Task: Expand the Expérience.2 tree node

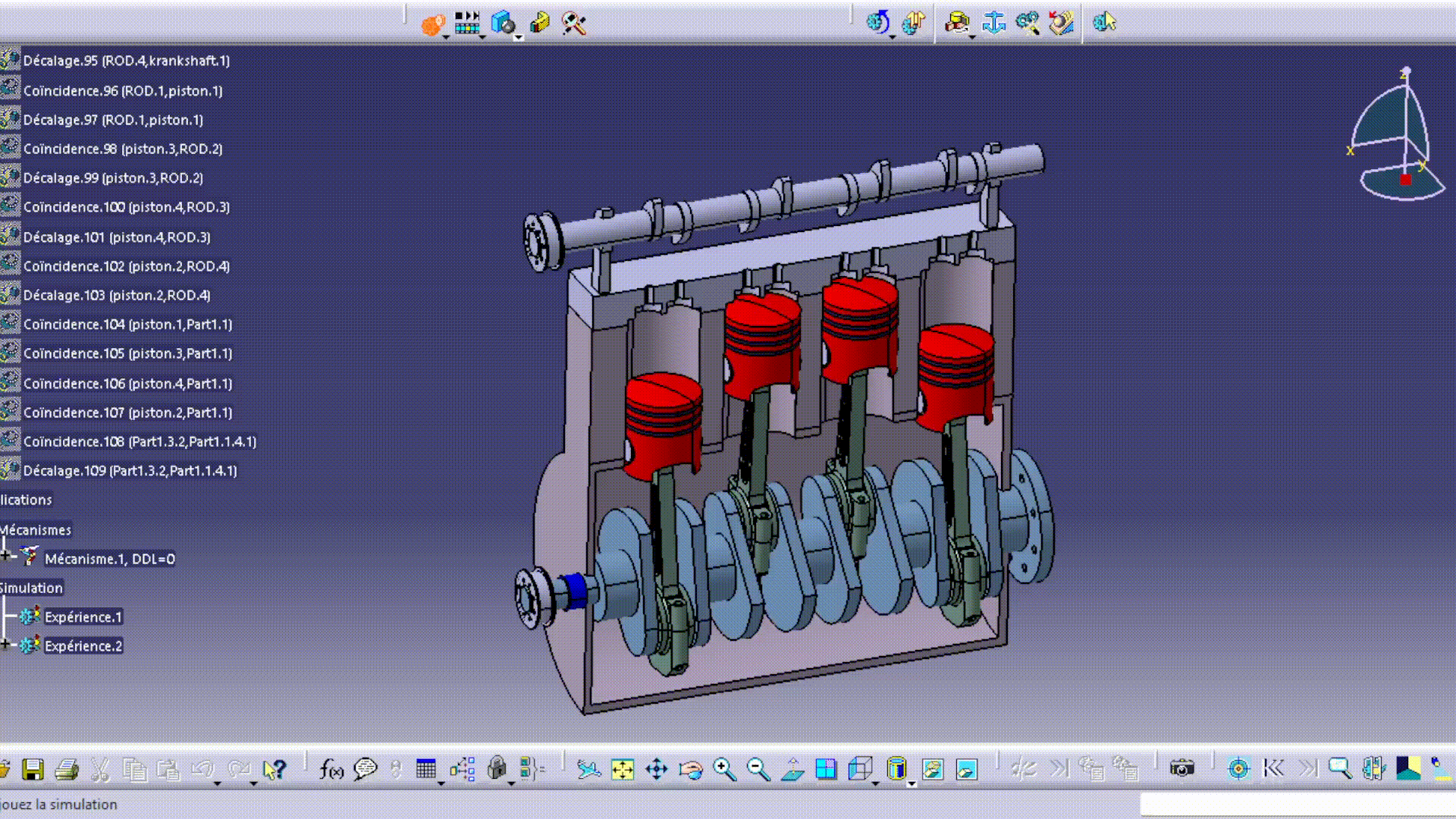Action: (x=5, y=645)
